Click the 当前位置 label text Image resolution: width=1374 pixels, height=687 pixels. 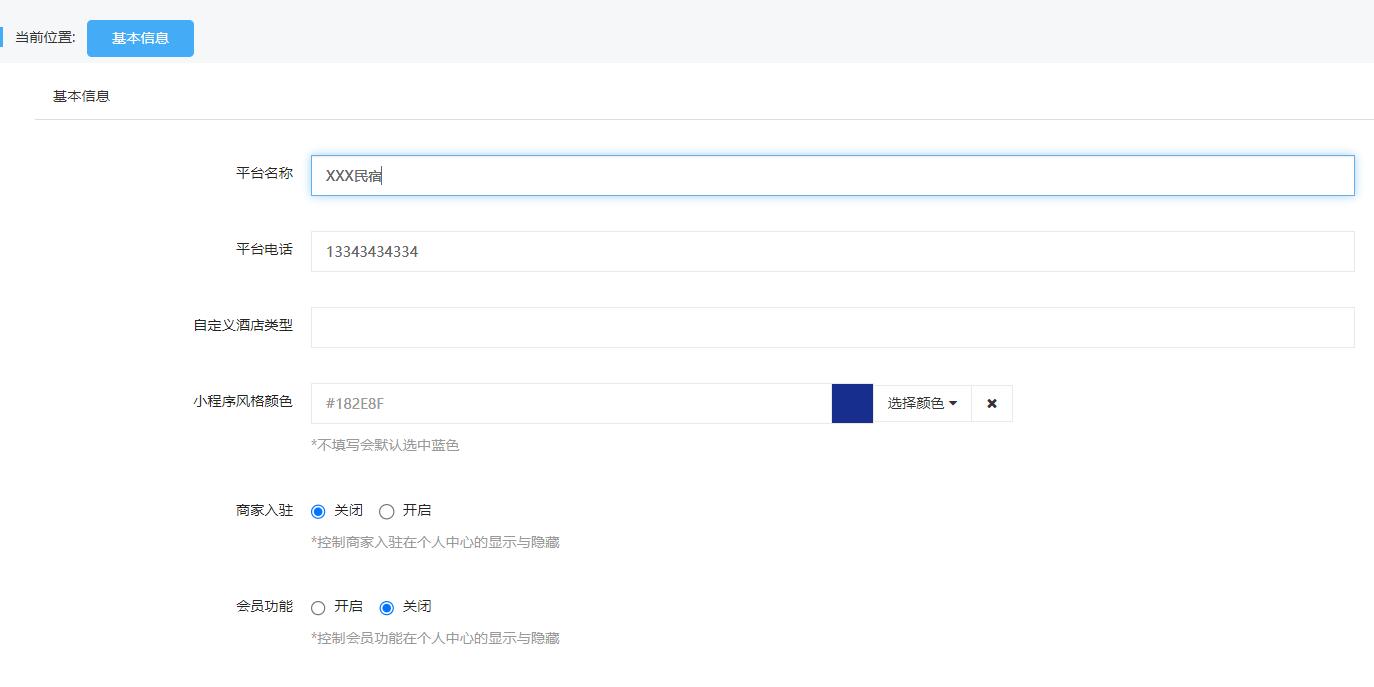point(45,38)
